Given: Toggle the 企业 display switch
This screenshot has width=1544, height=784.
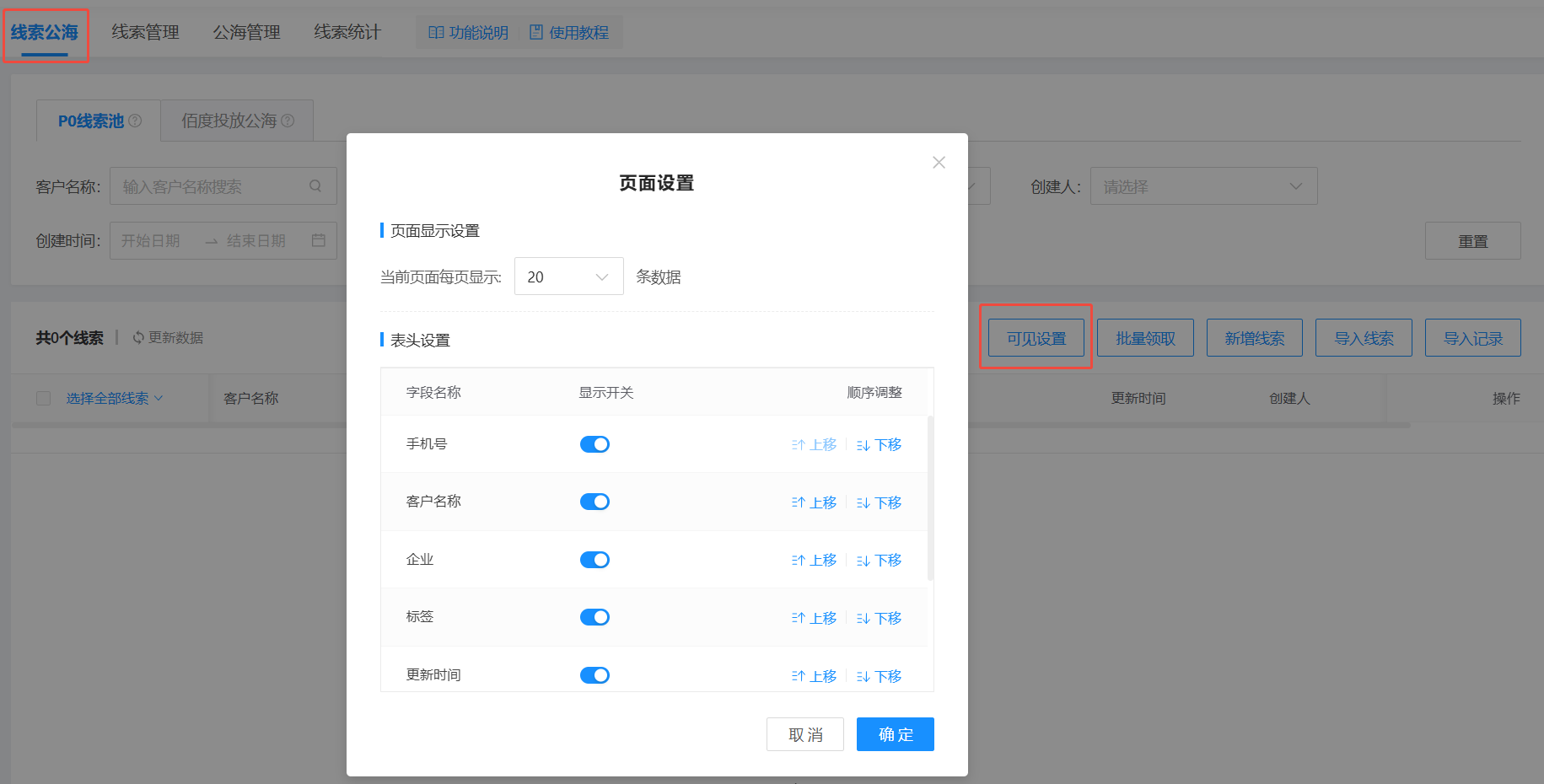Looking at the screenshot, I should (594, 560).
